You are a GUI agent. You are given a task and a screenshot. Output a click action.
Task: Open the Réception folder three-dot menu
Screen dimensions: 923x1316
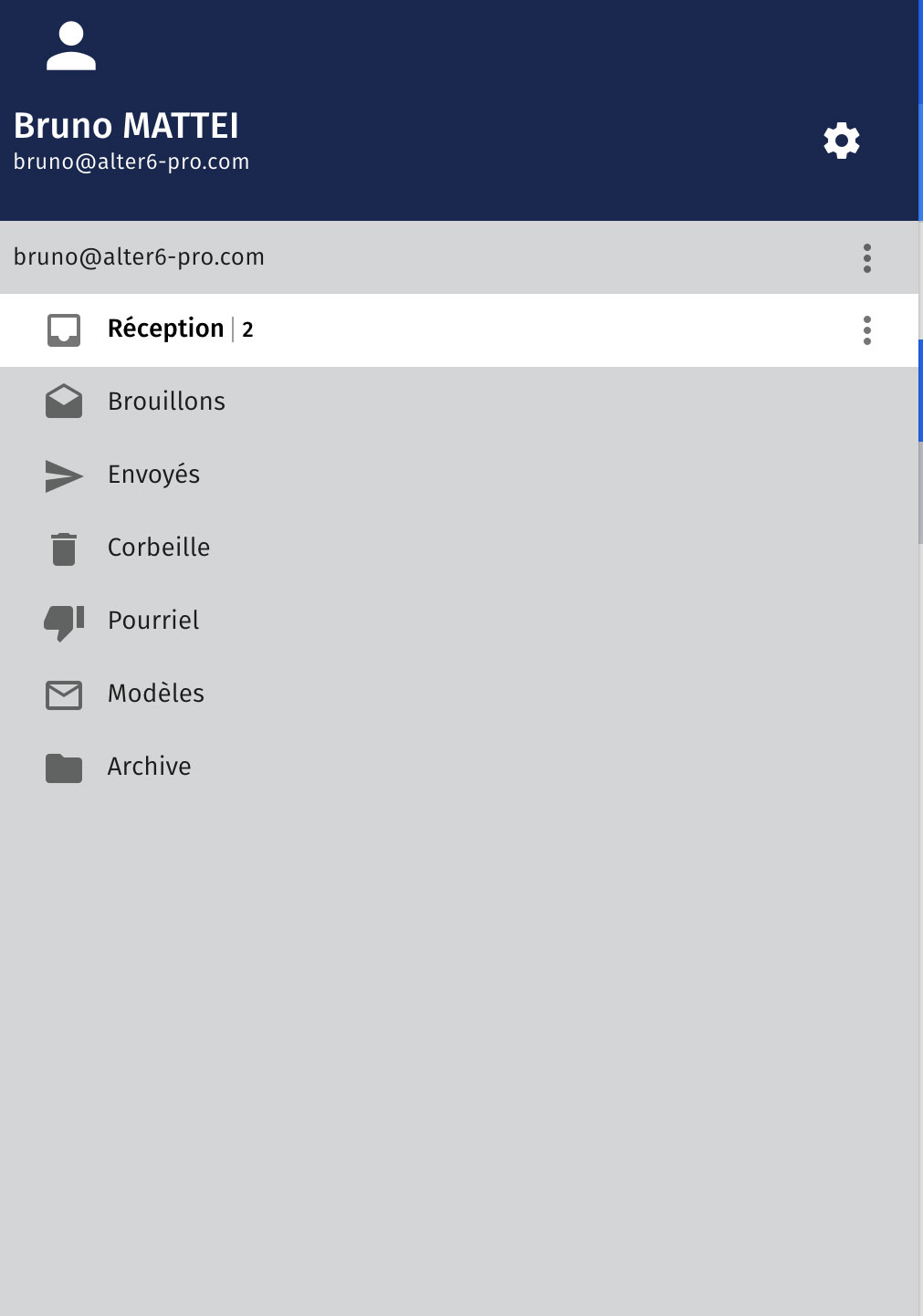click(x=867, y=330)
